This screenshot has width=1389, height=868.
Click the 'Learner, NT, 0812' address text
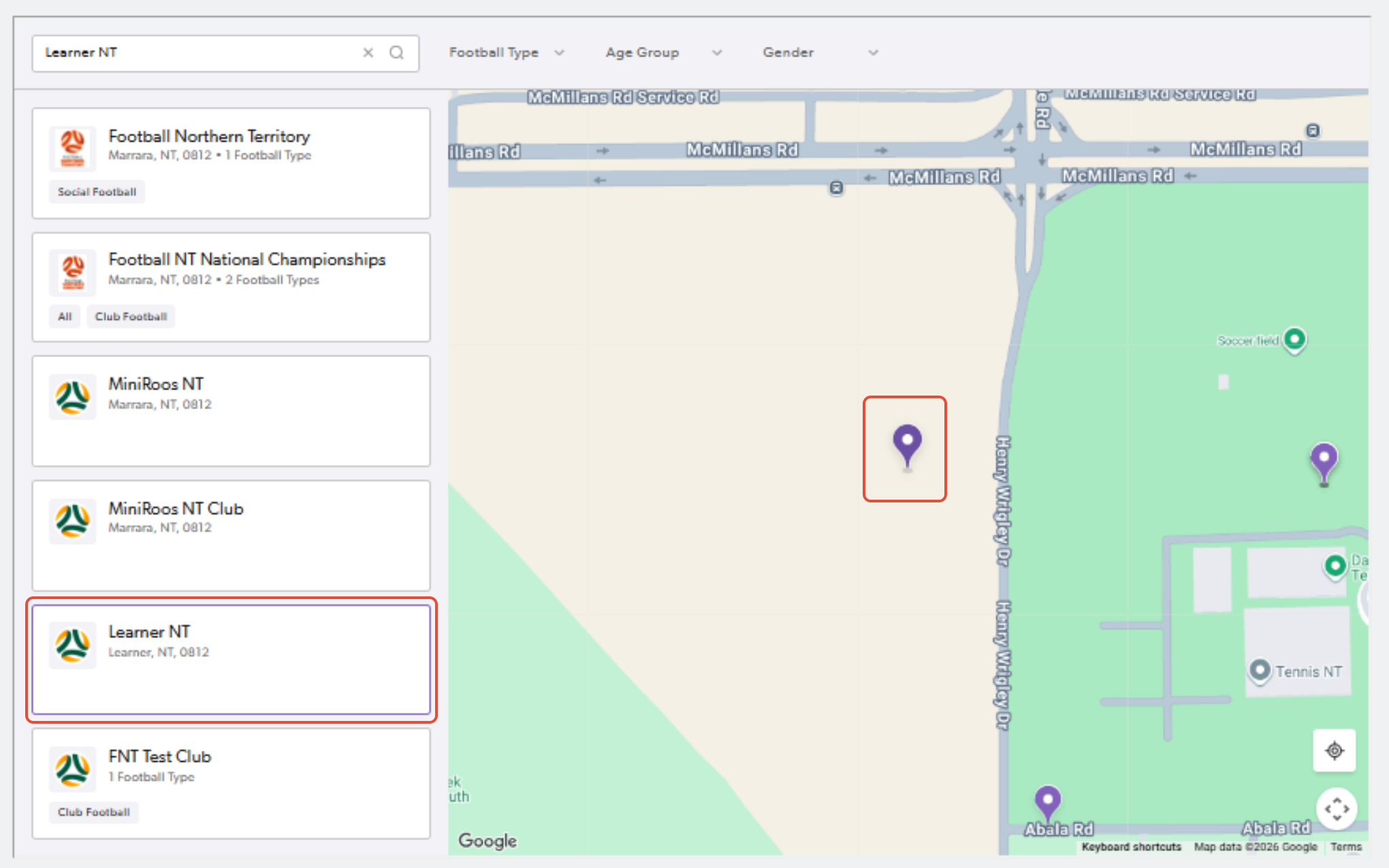tap(159, 652)
